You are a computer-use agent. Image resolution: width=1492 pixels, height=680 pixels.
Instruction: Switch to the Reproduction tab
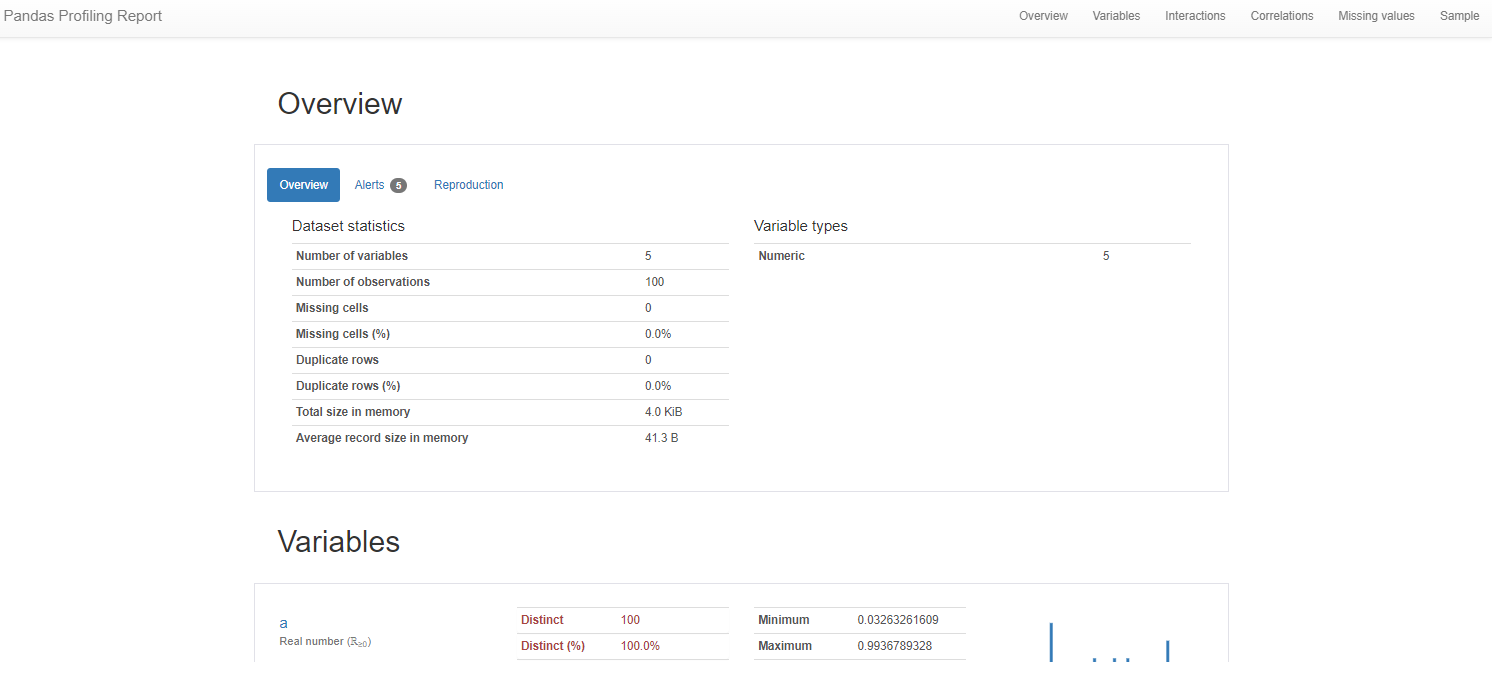point(468,184)
